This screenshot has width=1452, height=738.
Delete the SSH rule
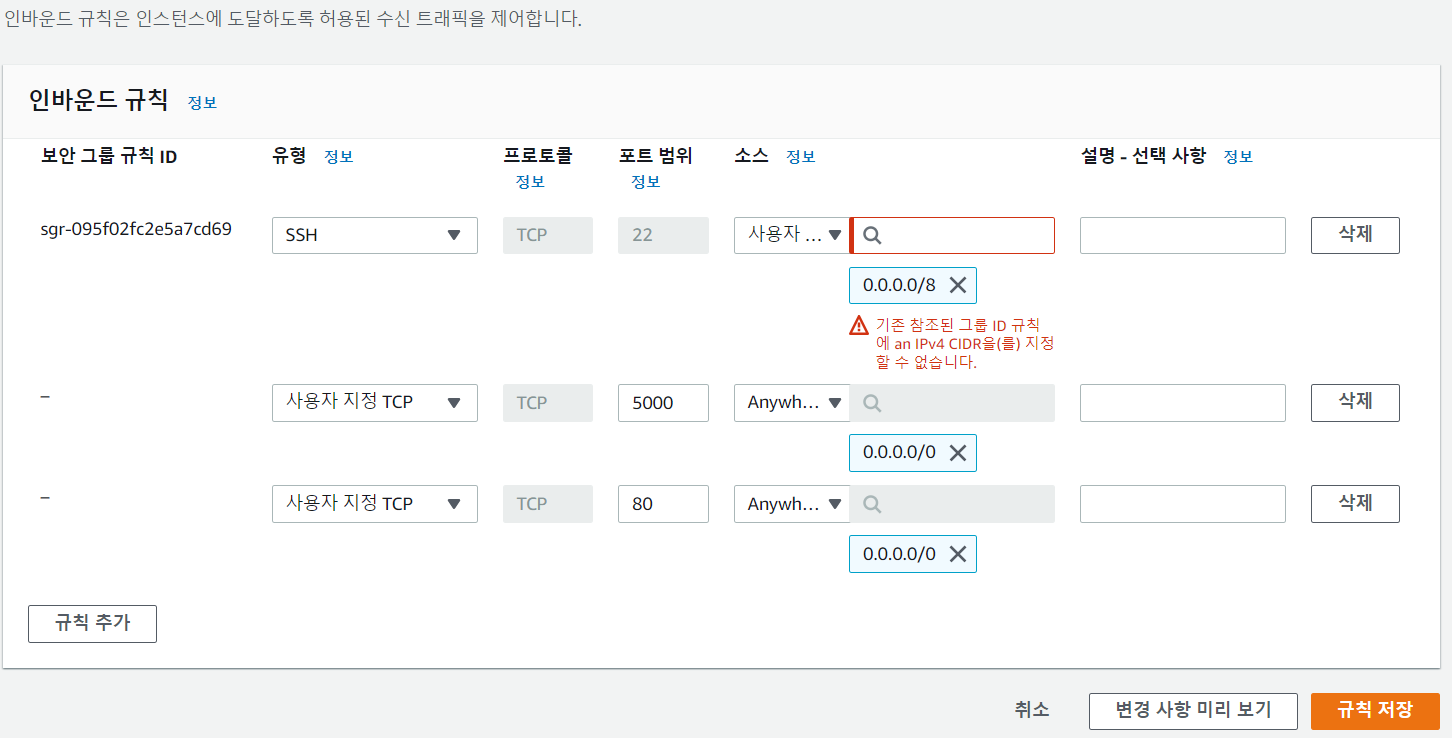(1355, 235)
